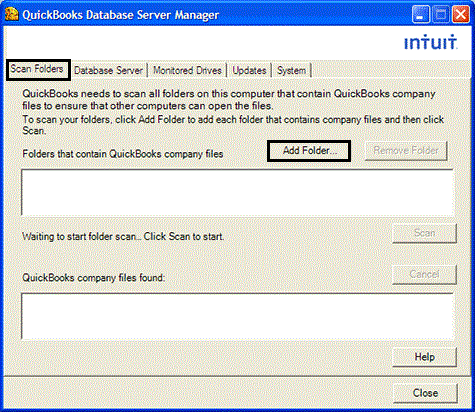Click inside the company folders list box
The height and width of the screenshot is (412, 475).
click(x=237, y=193)
